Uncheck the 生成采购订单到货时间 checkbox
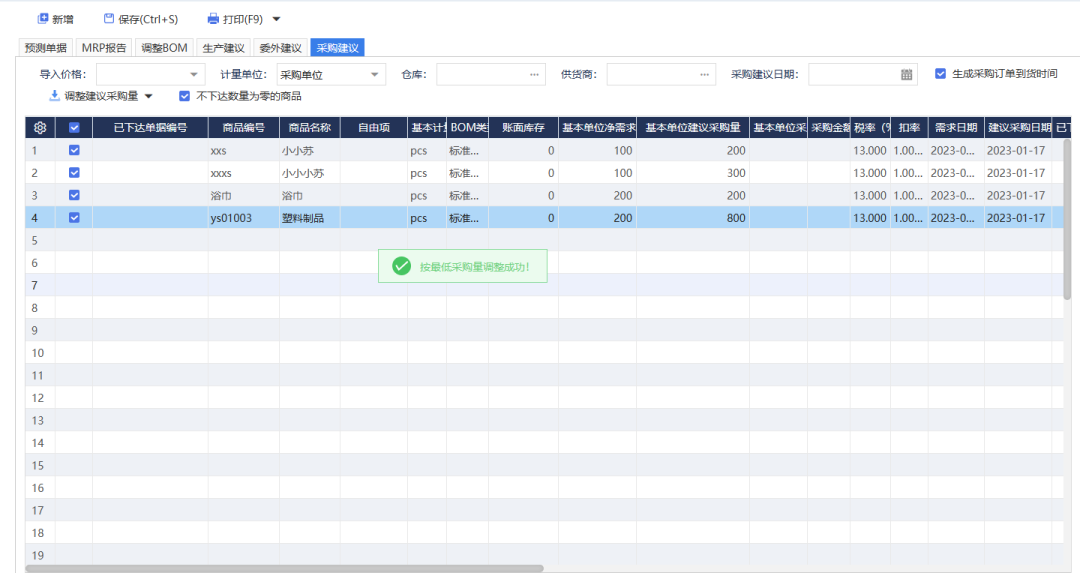The width and height of the screenshot is (1080, 573). pos(940,74)
